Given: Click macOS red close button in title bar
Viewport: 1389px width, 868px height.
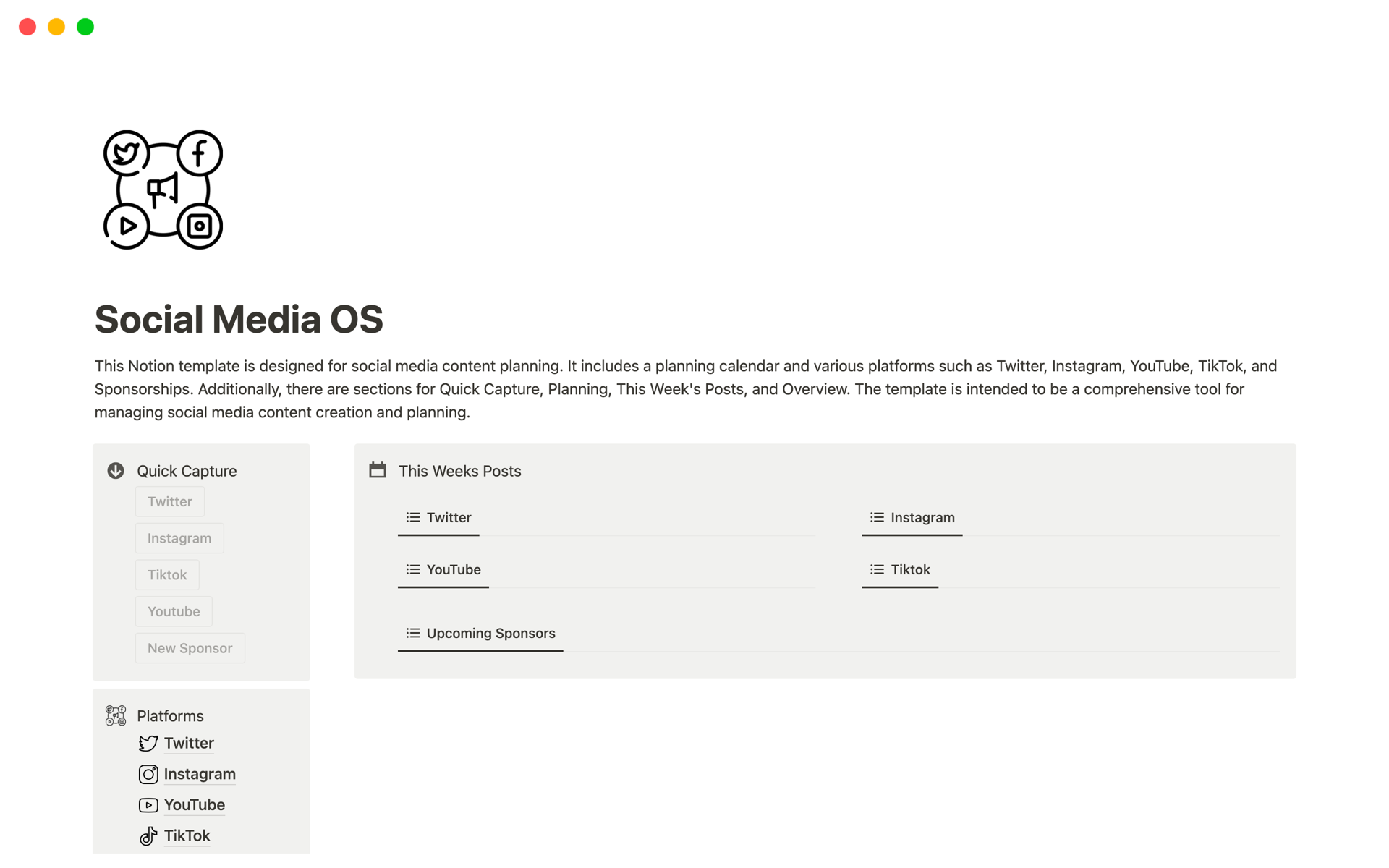Looking at the screenshot, I should [27, 27].
